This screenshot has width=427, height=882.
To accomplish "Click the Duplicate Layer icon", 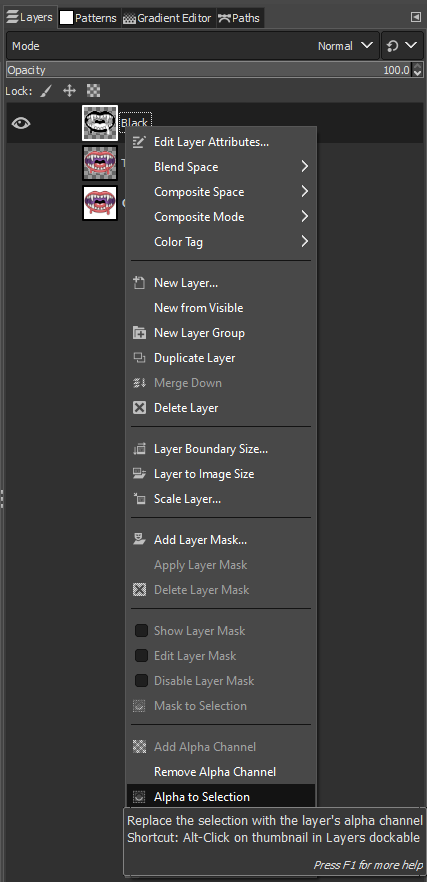I will point(139,358).
